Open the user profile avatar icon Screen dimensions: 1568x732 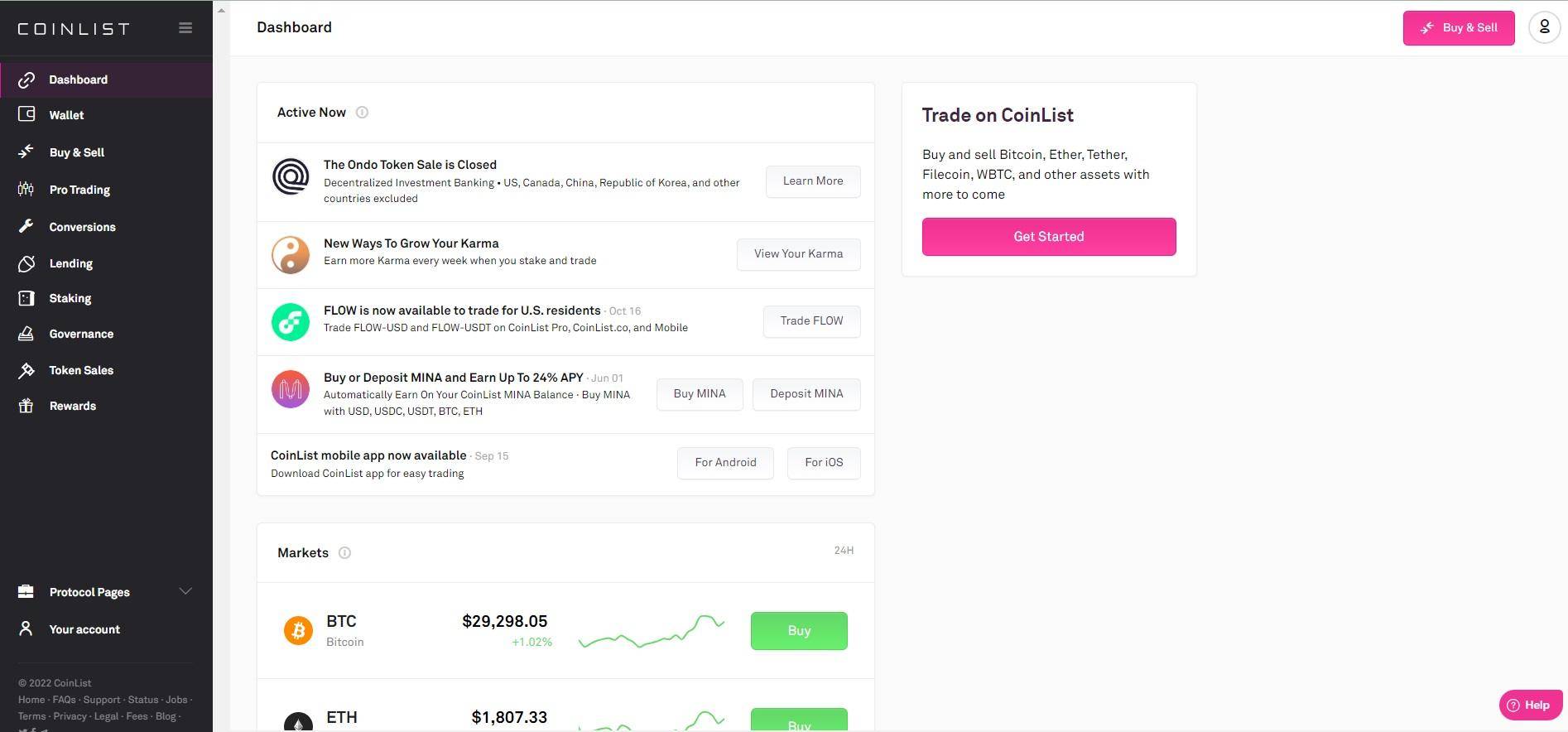click(x=1544, y=27)
